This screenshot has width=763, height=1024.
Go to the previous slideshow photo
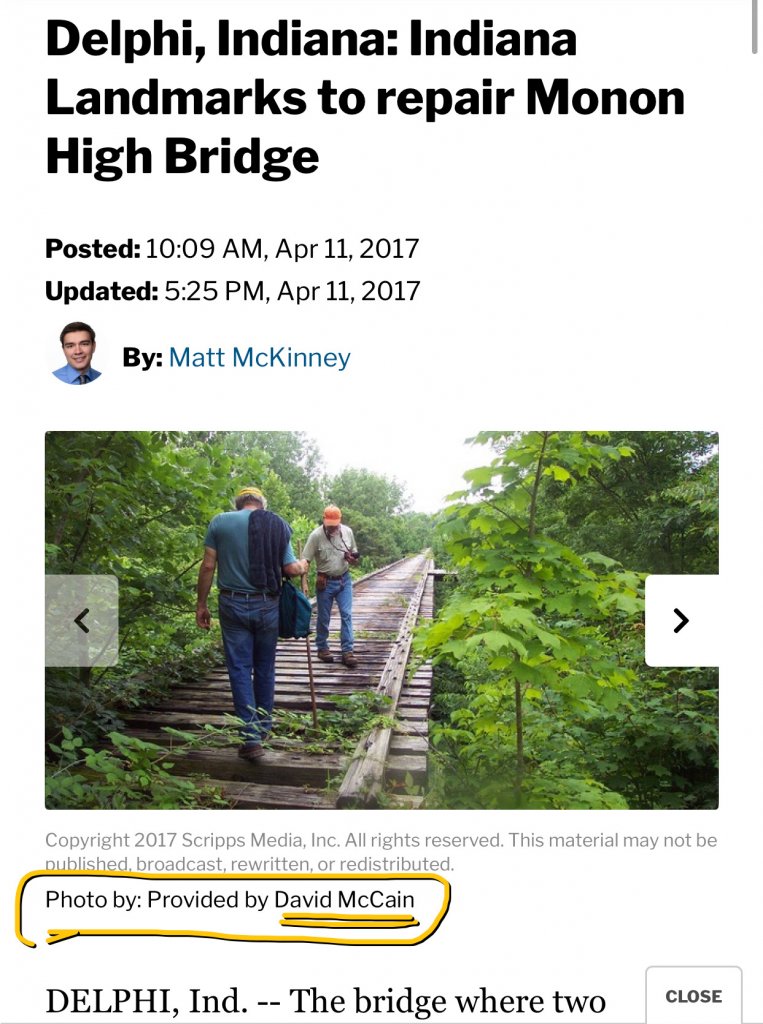(x=82, y=620)
